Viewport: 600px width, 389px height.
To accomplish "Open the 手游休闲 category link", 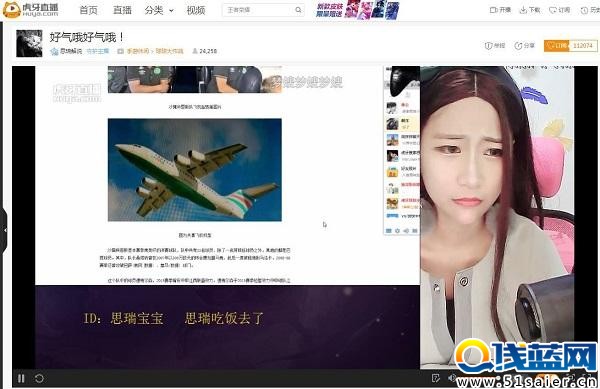I will 137,51.
